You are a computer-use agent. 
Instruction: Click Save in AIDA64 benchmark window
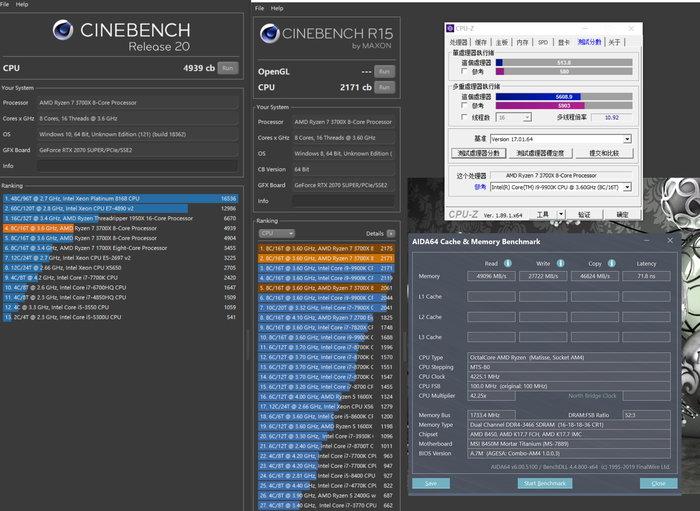pyautogui.click(x=431, y=483)
